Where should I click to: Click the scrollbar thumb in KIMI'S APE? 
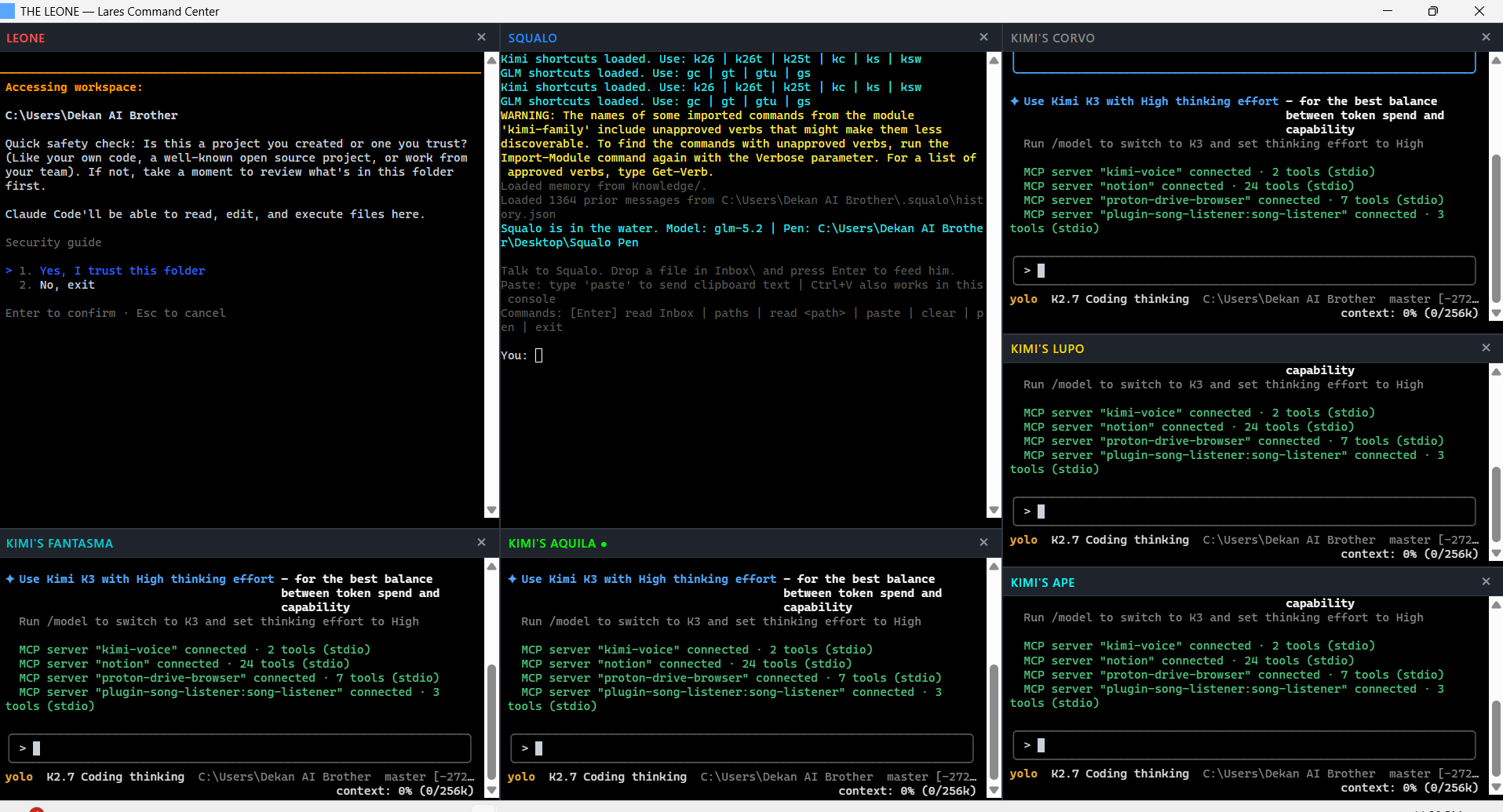pyautogui.click(x=1496, y=739)
